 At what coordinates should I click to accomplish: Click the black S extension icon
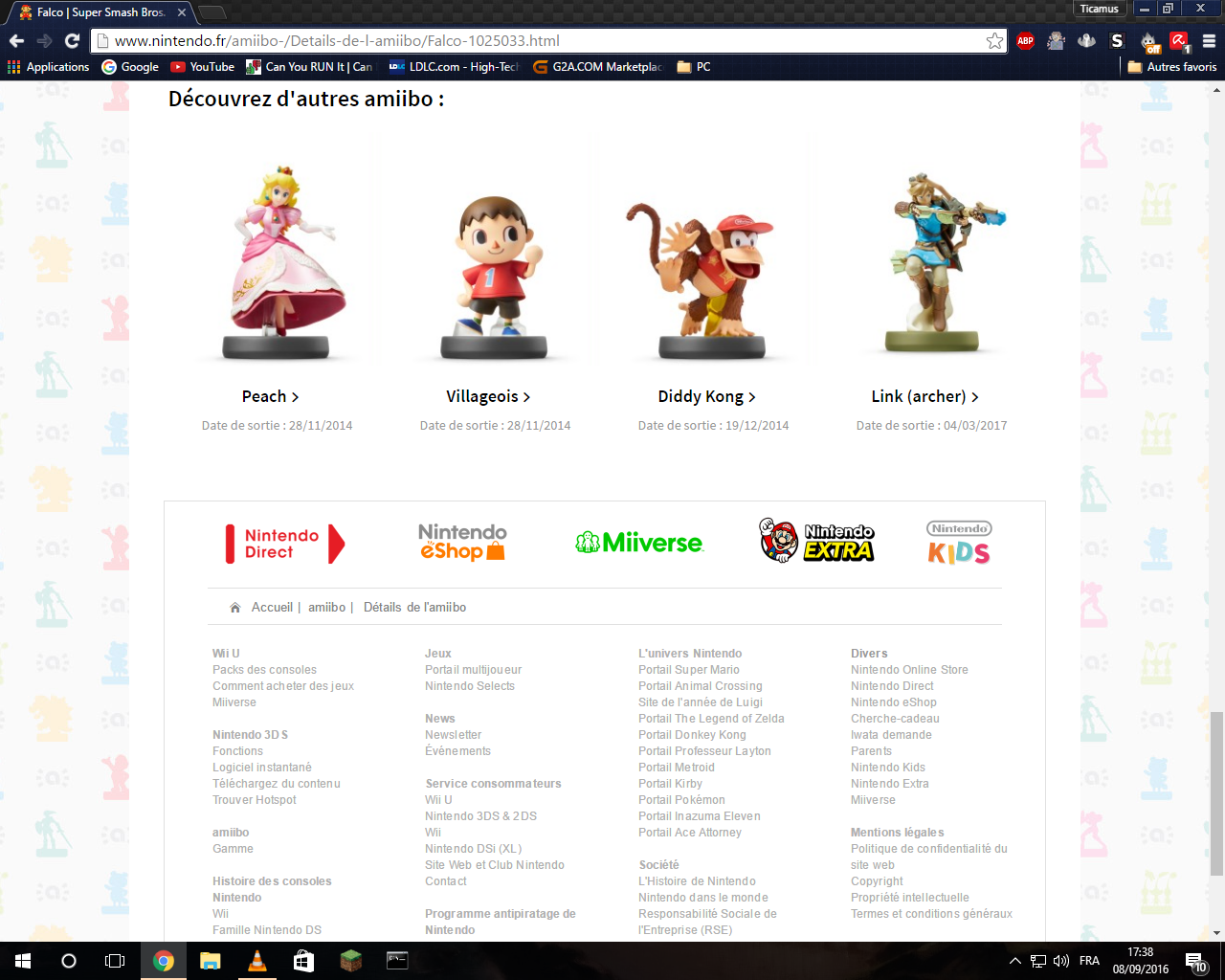(x=1117, y=41)
